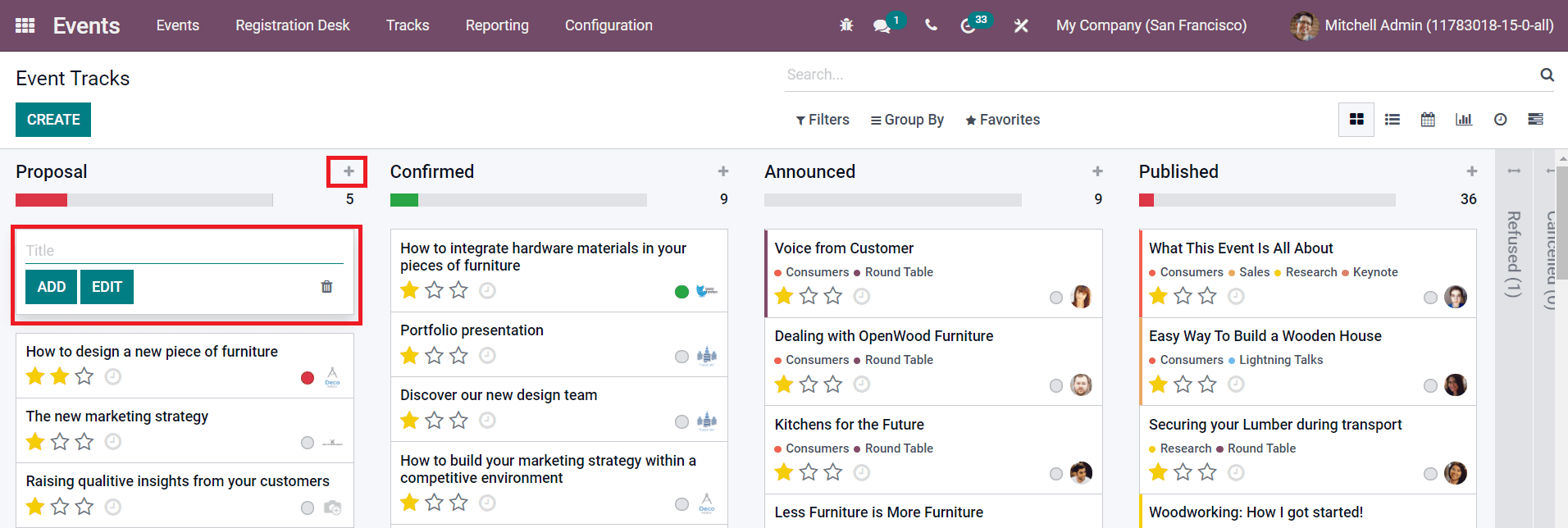
Task: Set third star priority on Discover our new design team
Action: 459,421
